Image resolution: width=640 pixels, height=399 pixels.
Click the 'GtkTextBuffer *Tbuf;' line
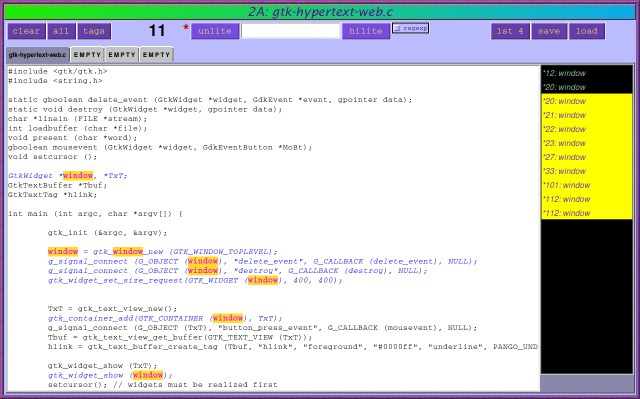tap(58, 185)
